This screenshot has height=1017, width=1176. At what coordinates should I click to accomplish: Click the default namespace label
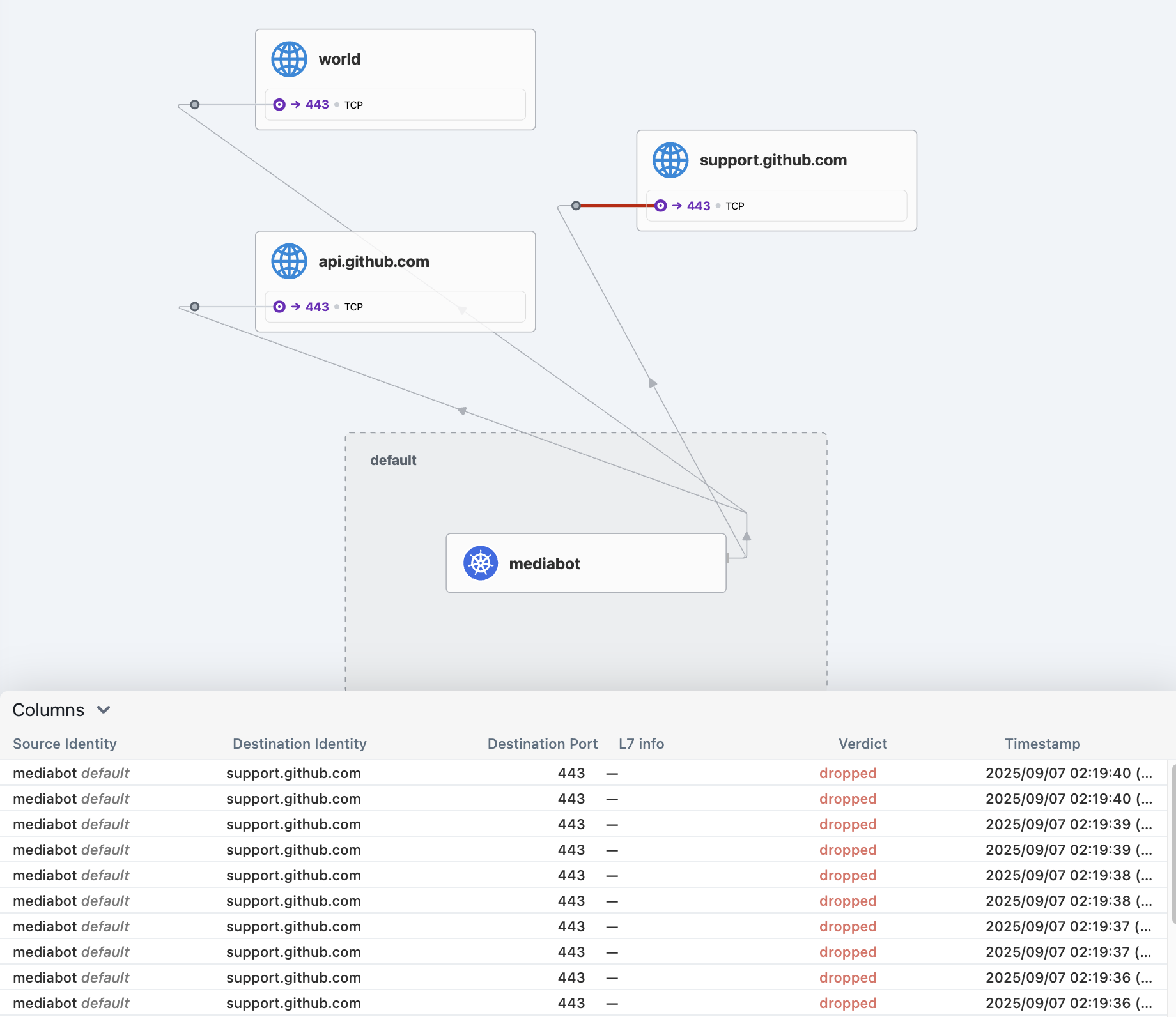(x=393, y=461)
